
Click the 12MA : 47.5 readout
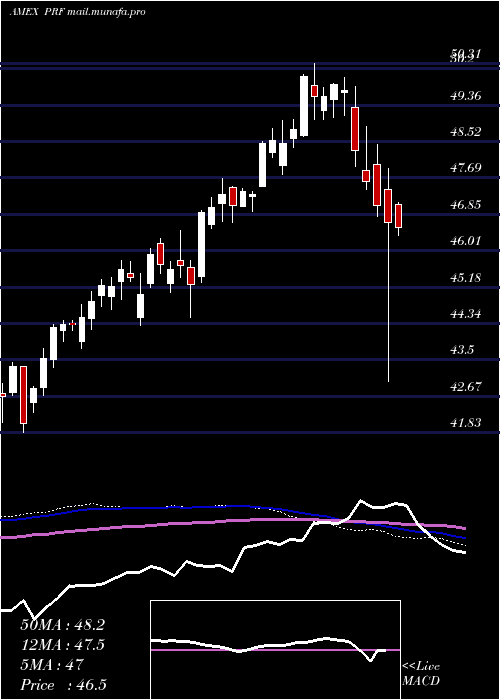pos(62,645)
